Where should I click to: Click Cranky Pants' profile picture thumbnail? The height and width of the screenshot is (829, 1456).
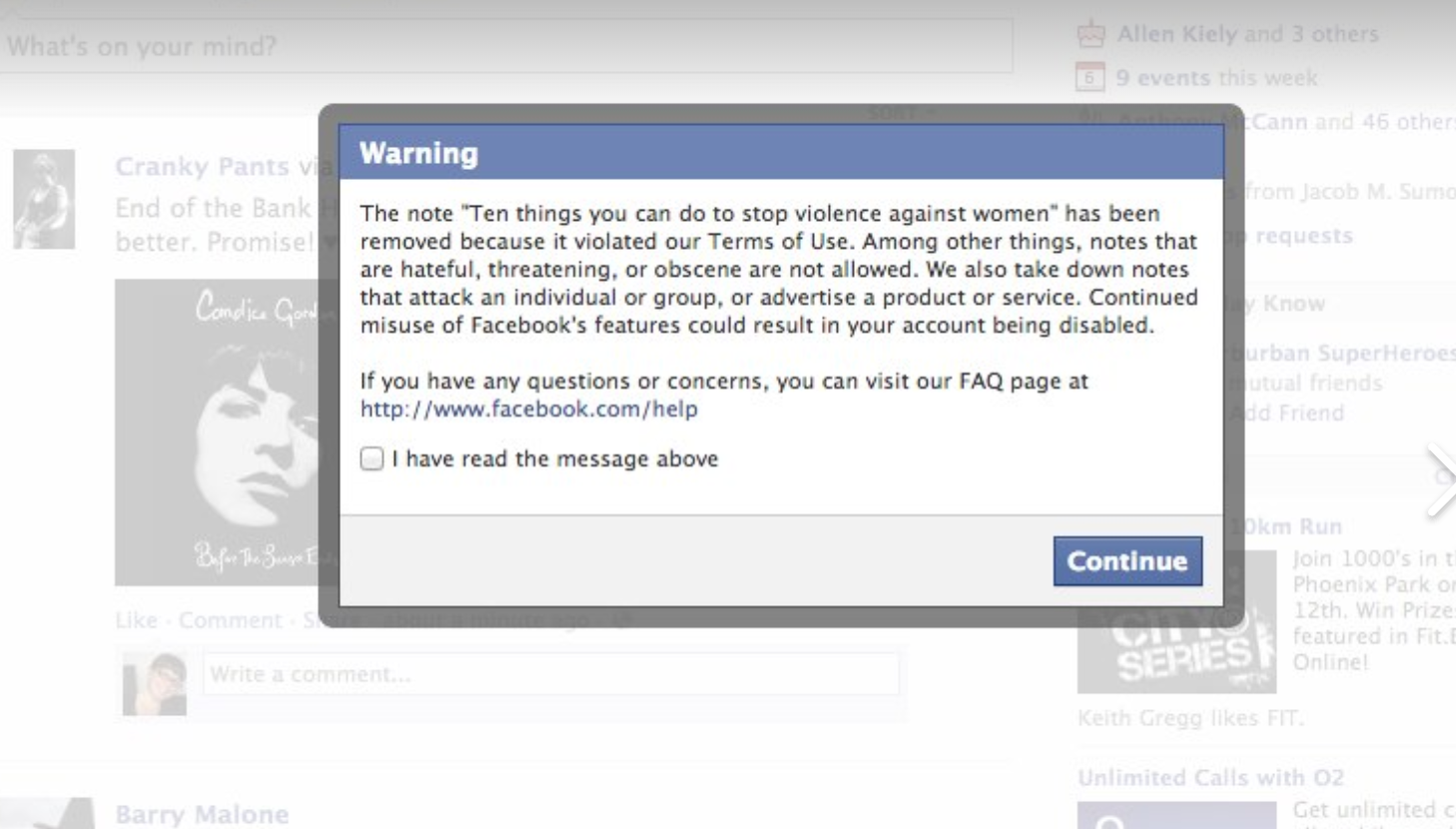tap(44, 199)
